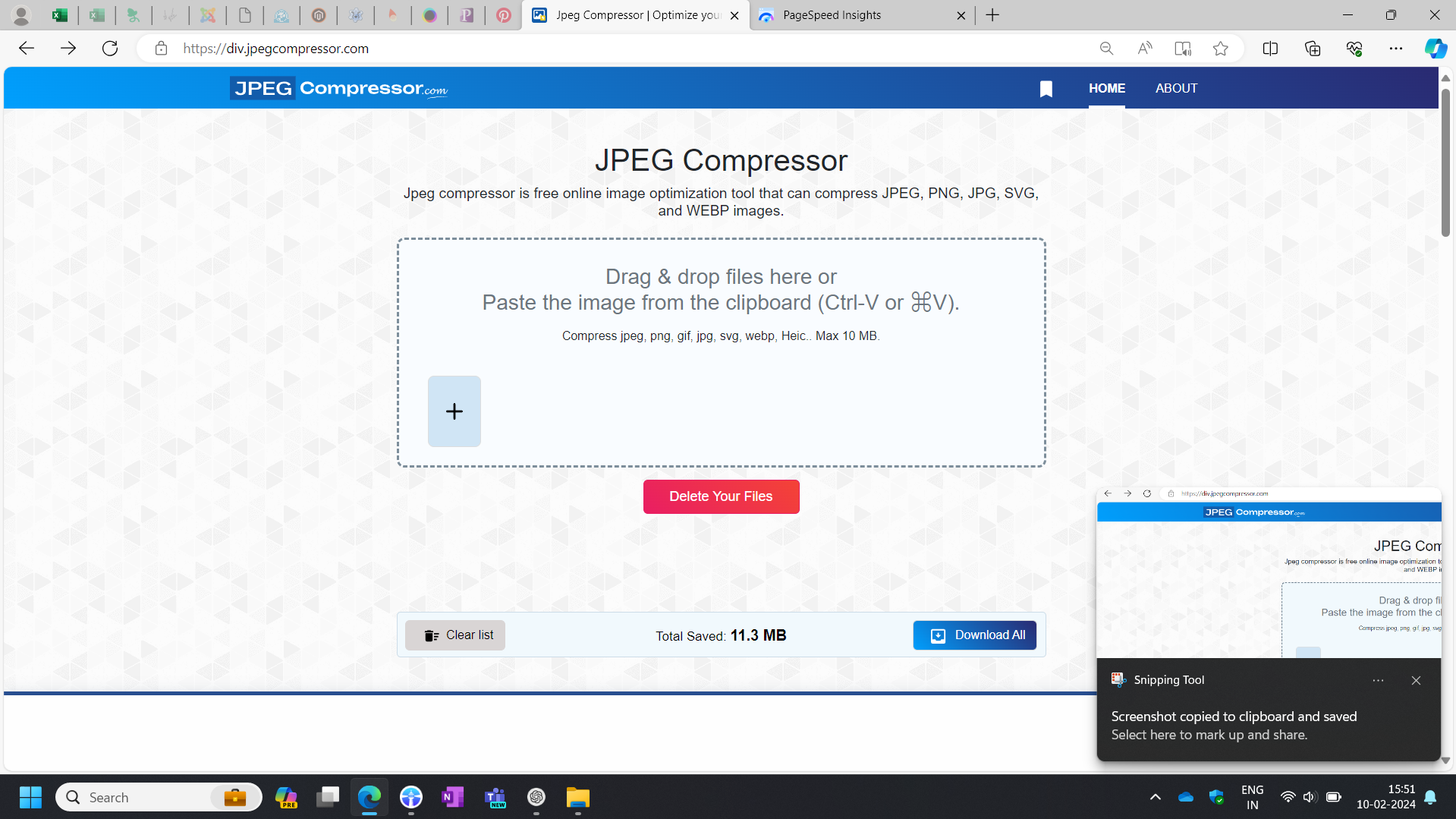
Task: Go forward to next page
Action: coord(68,49)
